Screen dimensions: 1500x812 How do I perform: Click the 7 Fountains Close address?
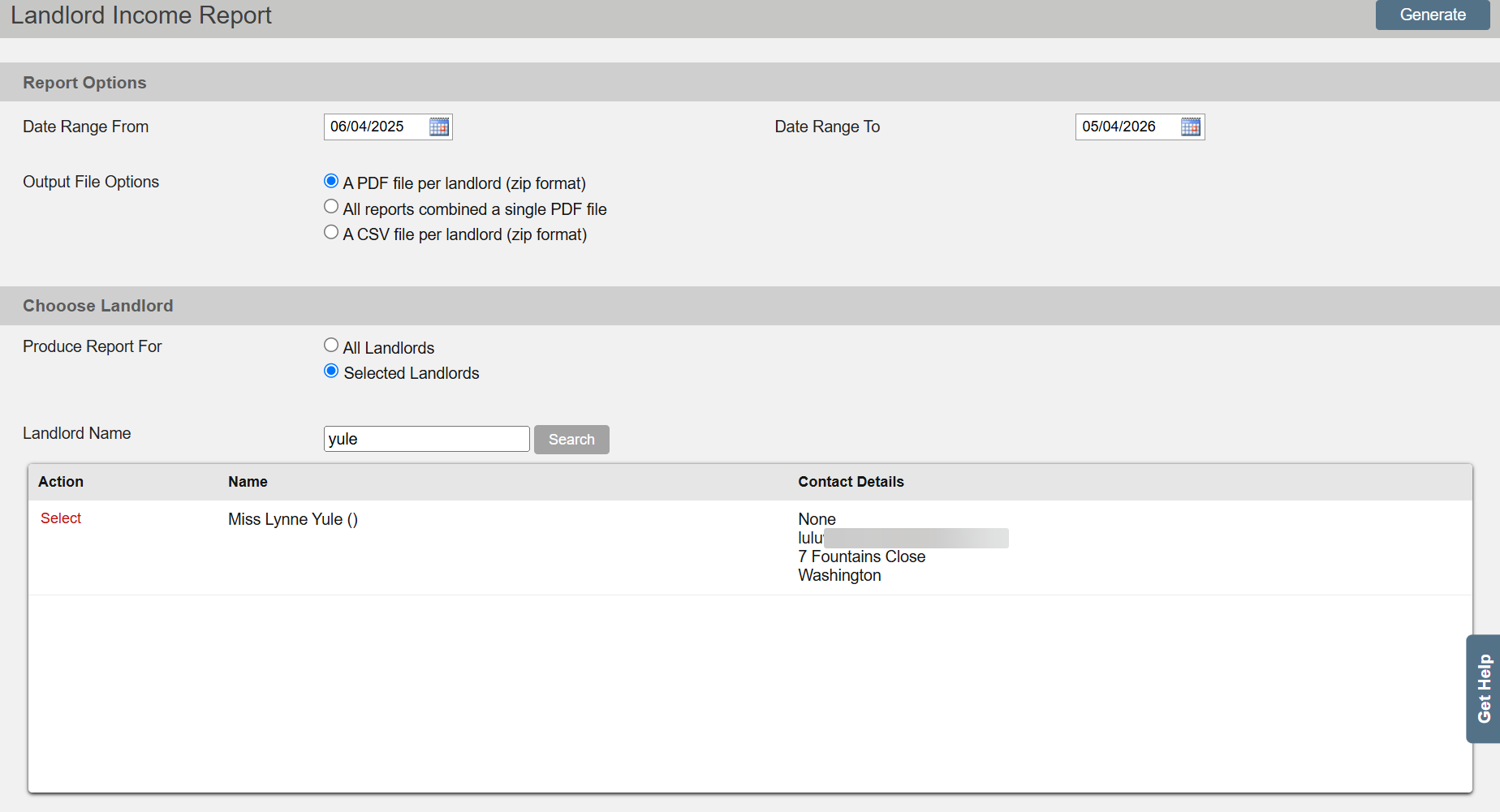pyautogui.click(x=862, y=556)
